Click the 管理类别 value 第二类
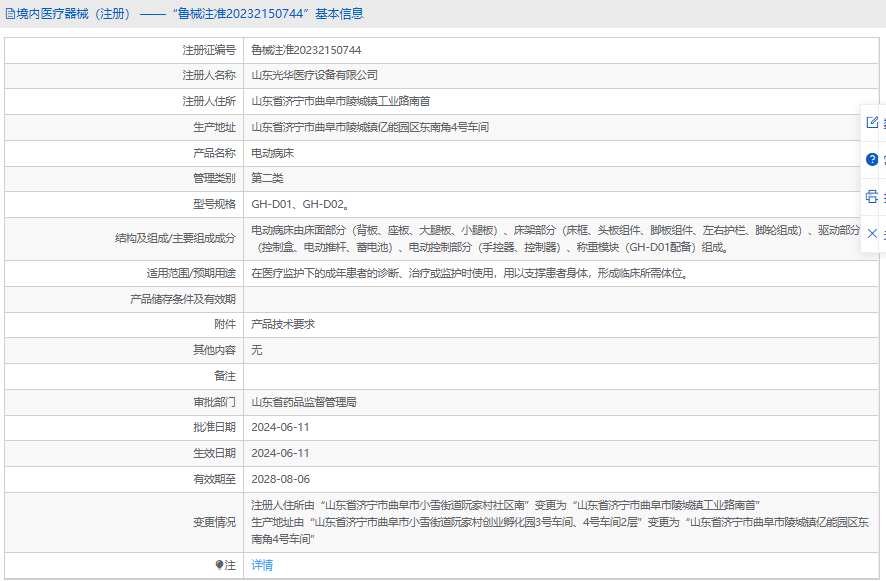 point(267,179)
